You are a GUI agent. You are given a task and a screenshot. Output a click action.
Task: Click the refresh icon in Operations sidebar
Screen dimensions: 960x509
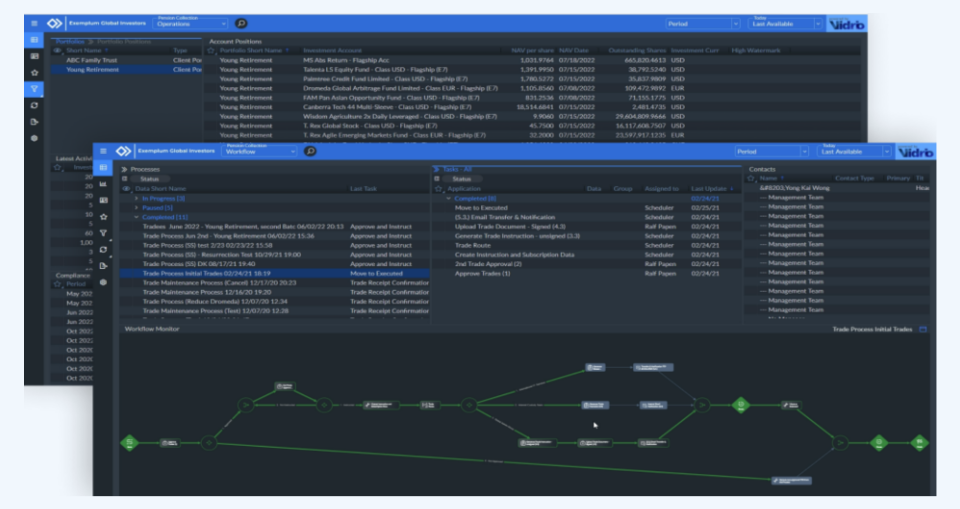[34, 105]
